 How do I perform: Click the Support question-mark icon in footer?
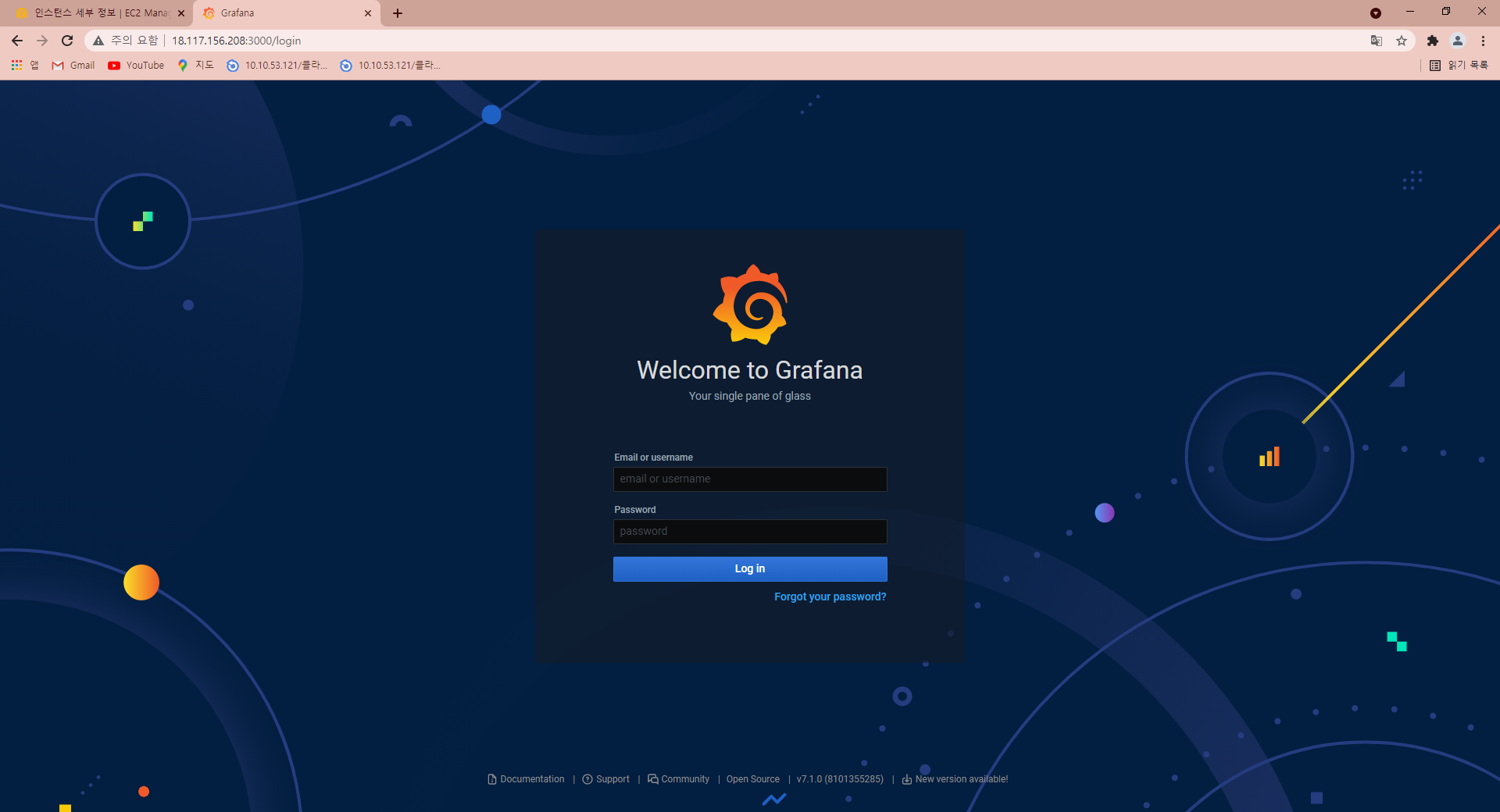click(x=587, y=779)
